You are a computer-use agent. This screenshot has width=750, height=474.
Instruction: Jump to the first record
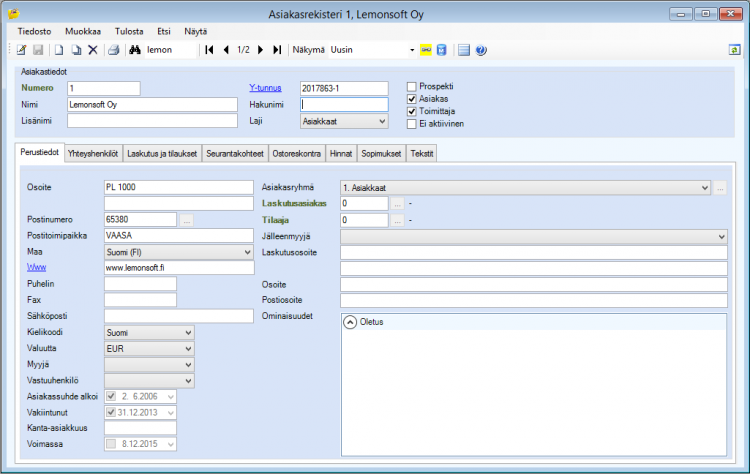209,50
